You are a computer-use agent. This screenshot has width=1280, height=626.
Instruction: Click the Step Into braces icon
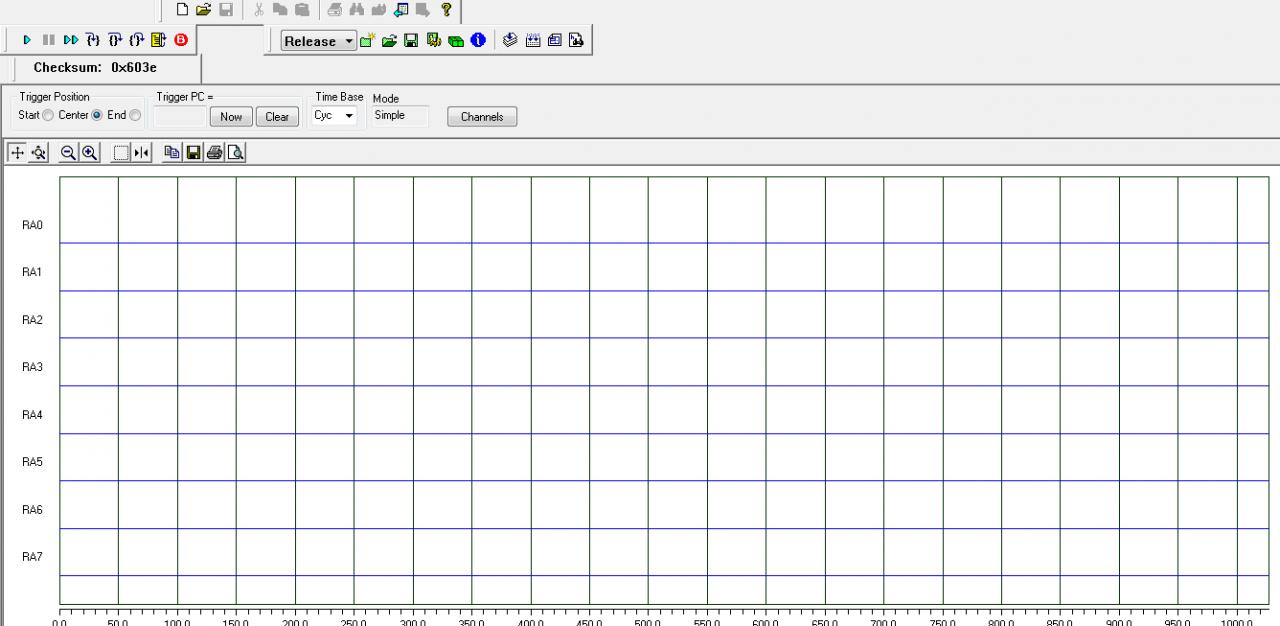coord(93,40)
